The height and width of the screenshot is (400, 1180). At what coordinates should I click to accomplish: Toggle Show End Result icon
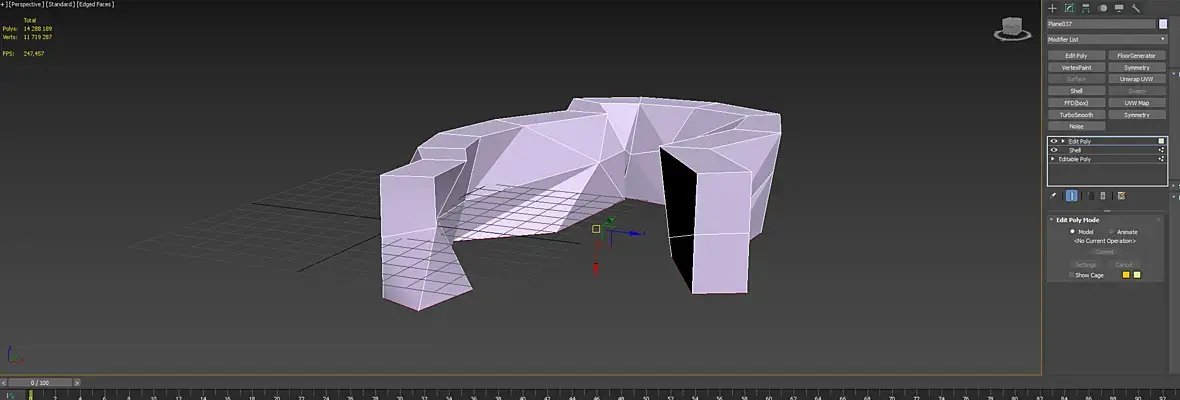(x=1071, y=195)
